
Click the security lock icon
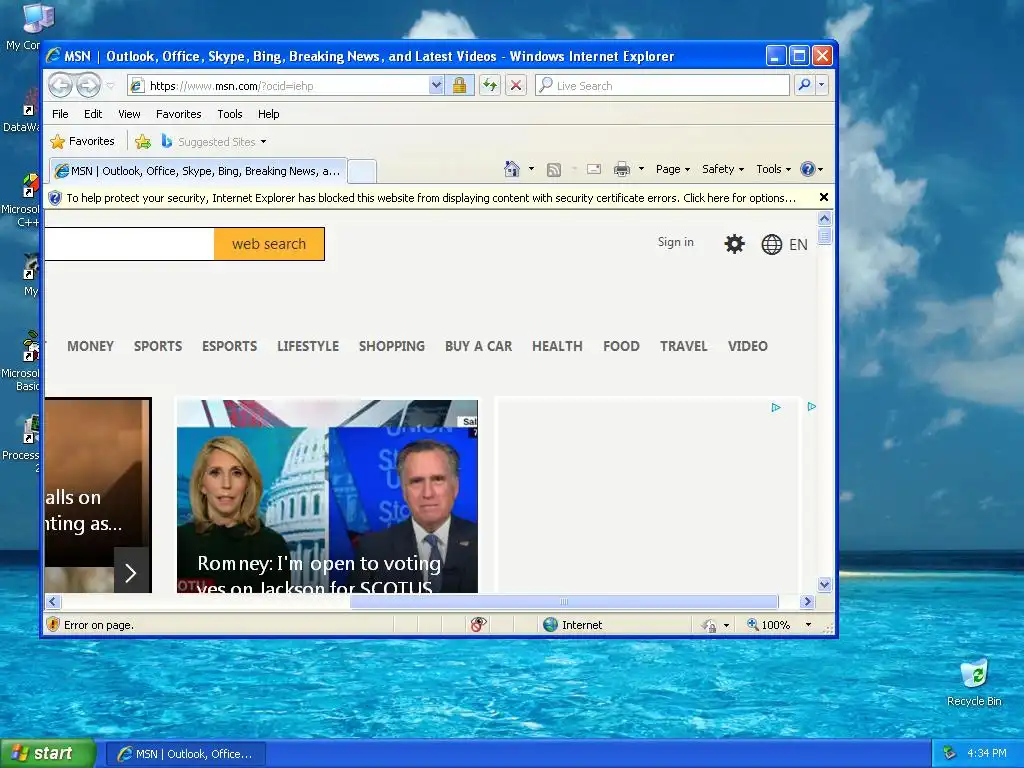point(460,86)
